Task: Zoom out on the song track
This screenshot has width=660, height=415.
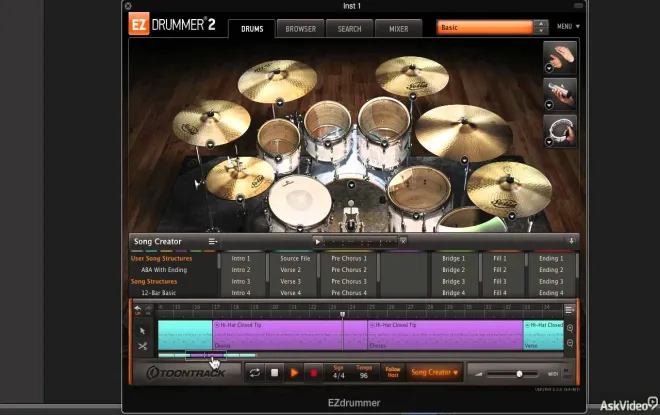Action: pyautogui.click(x=570, y=343)
